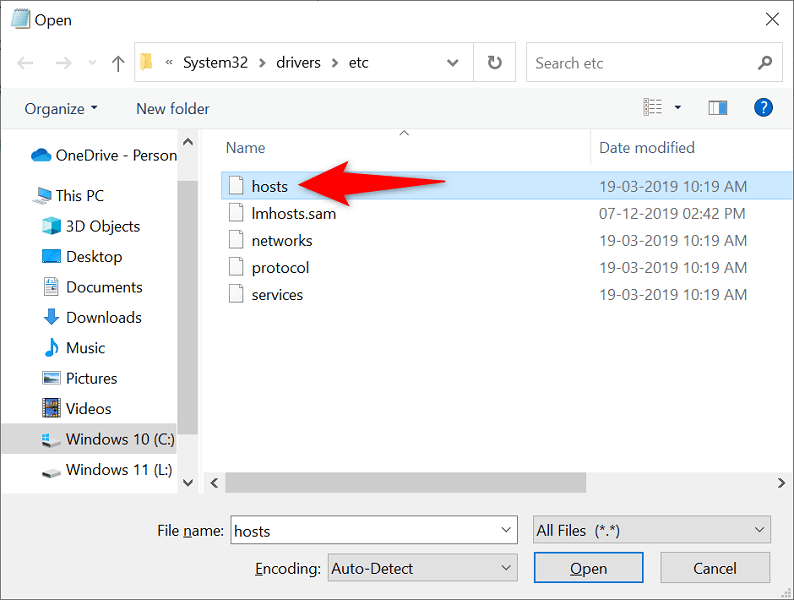Expand the chevron after drivers
Screen dimensions: 794x600
[x=335, y=63]
